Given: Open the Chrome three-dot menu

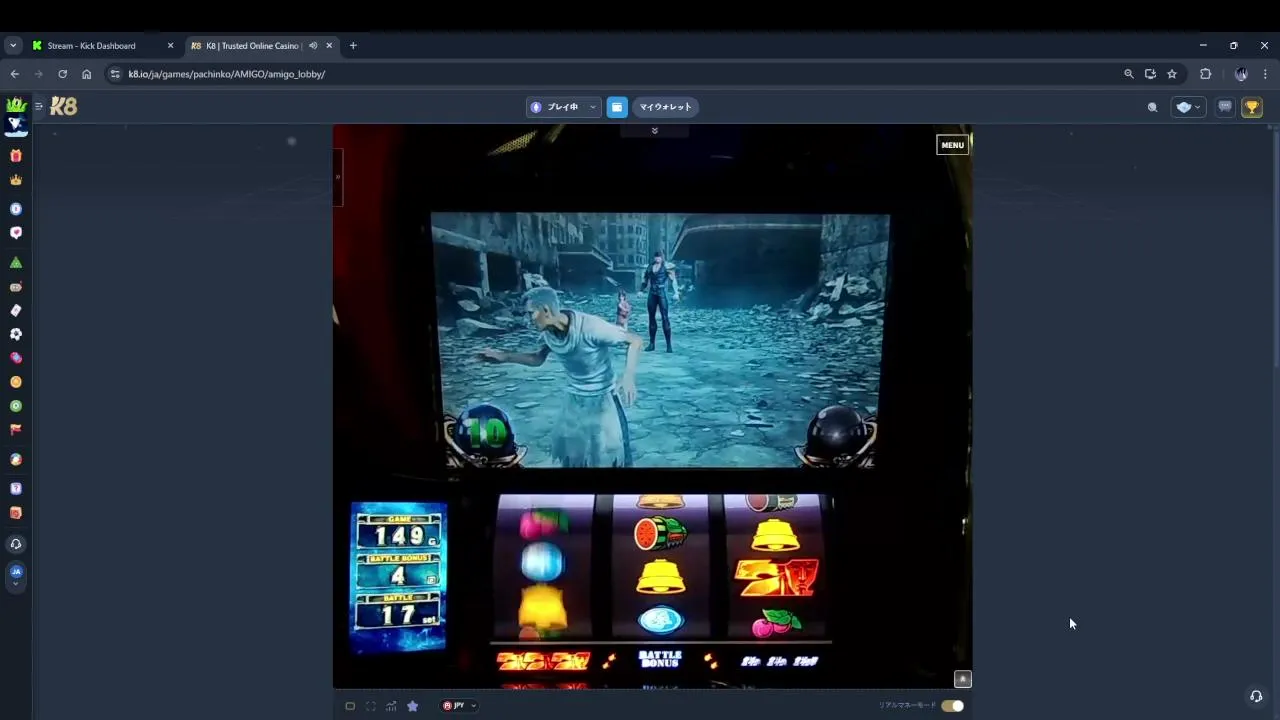Looking at the screenshot, I should (1265, 74).
